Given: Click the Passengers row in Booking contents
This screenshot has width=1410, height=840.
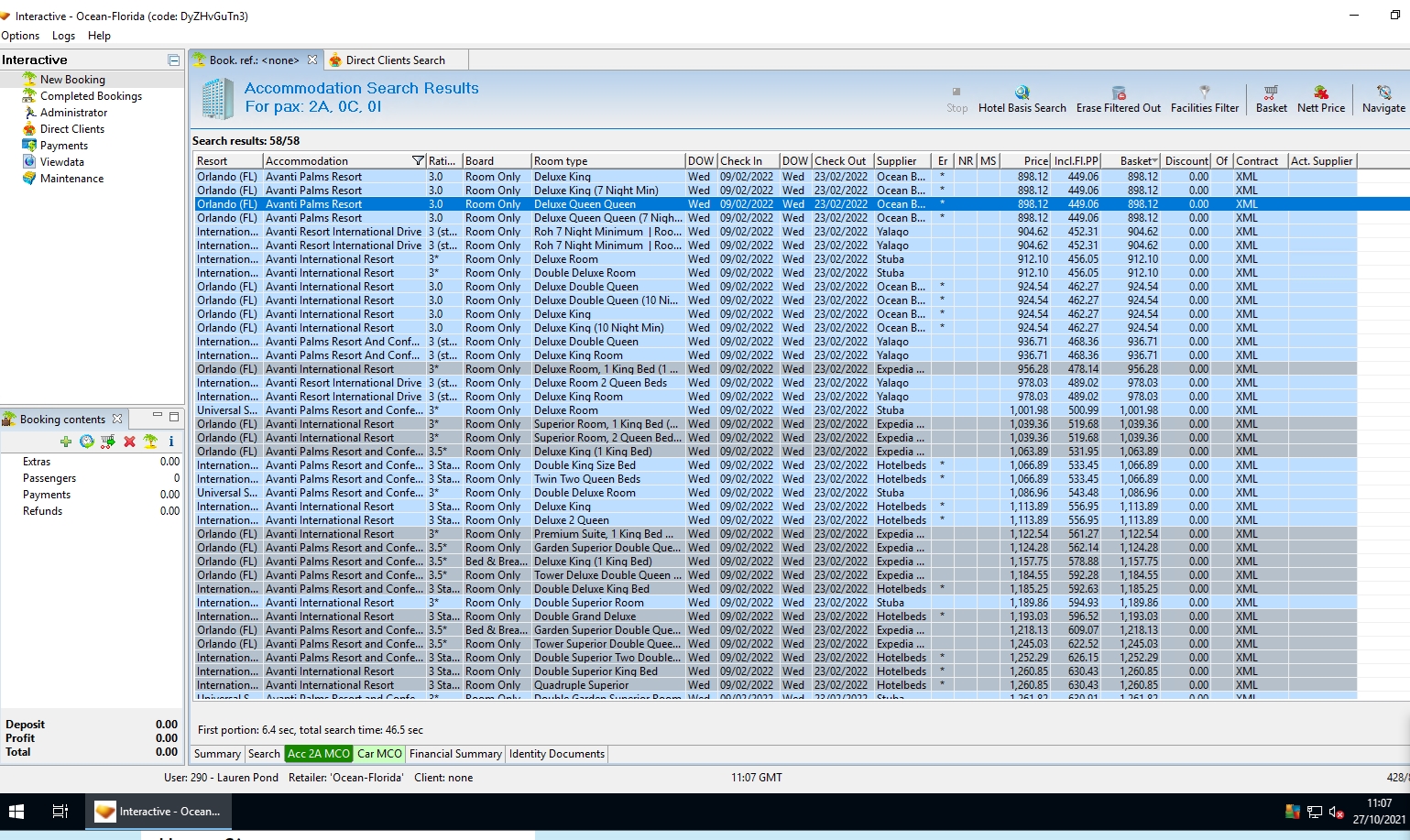Looking at the screenshot, I should 92,478.
